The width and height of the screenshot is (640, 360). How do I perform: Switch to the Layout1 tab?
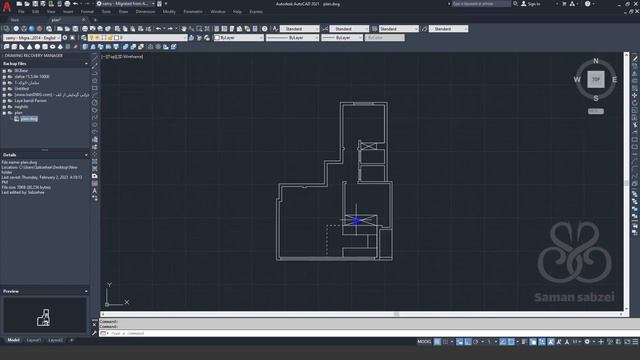34,340
